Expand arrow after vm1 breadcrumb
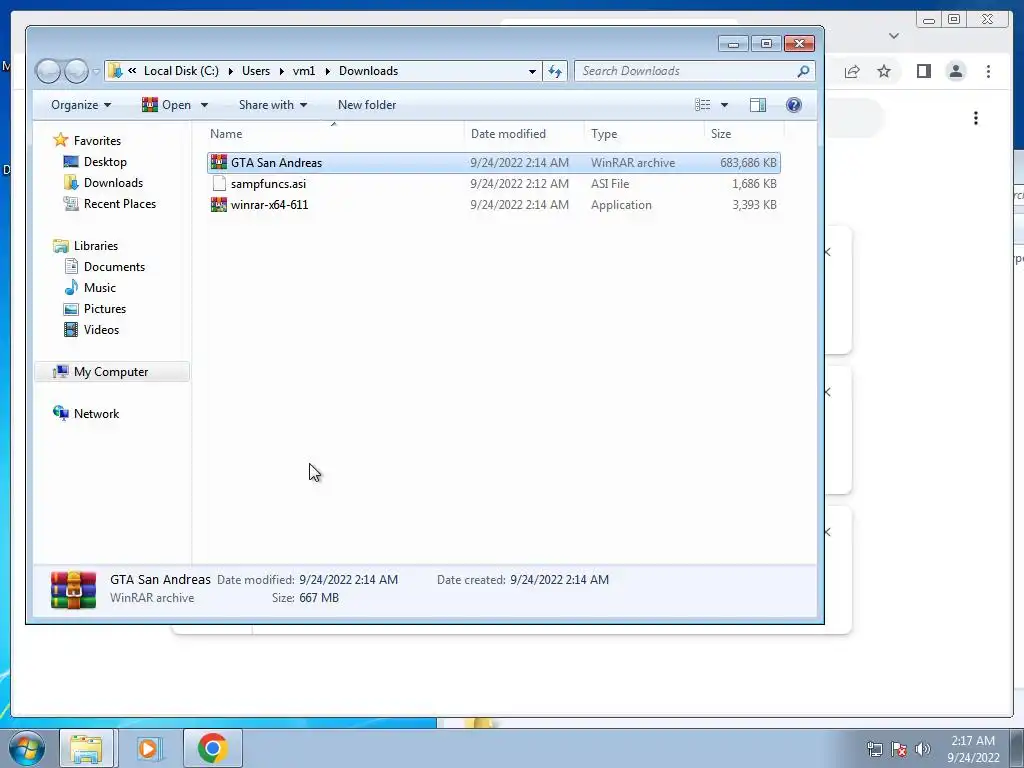This screenshot has height=768, width=1024. [327, 71]
